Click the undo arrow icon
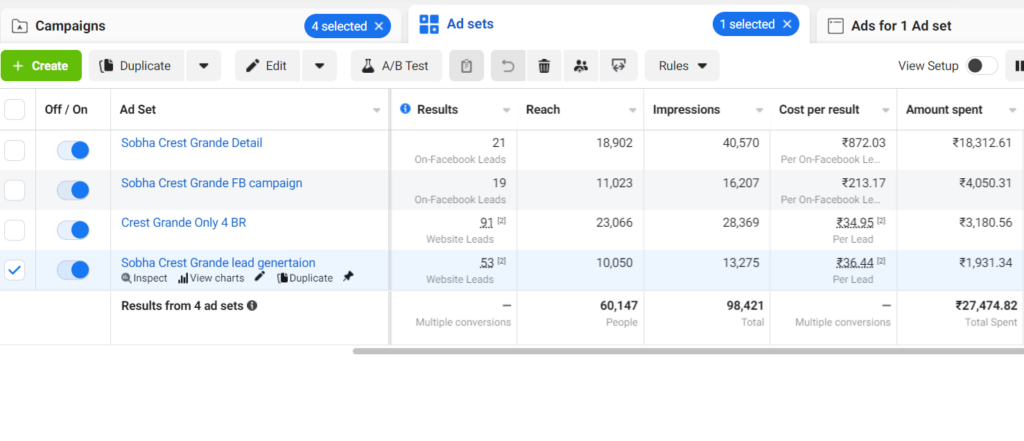Screen dimensions: 1024x441 coord(508,65)
